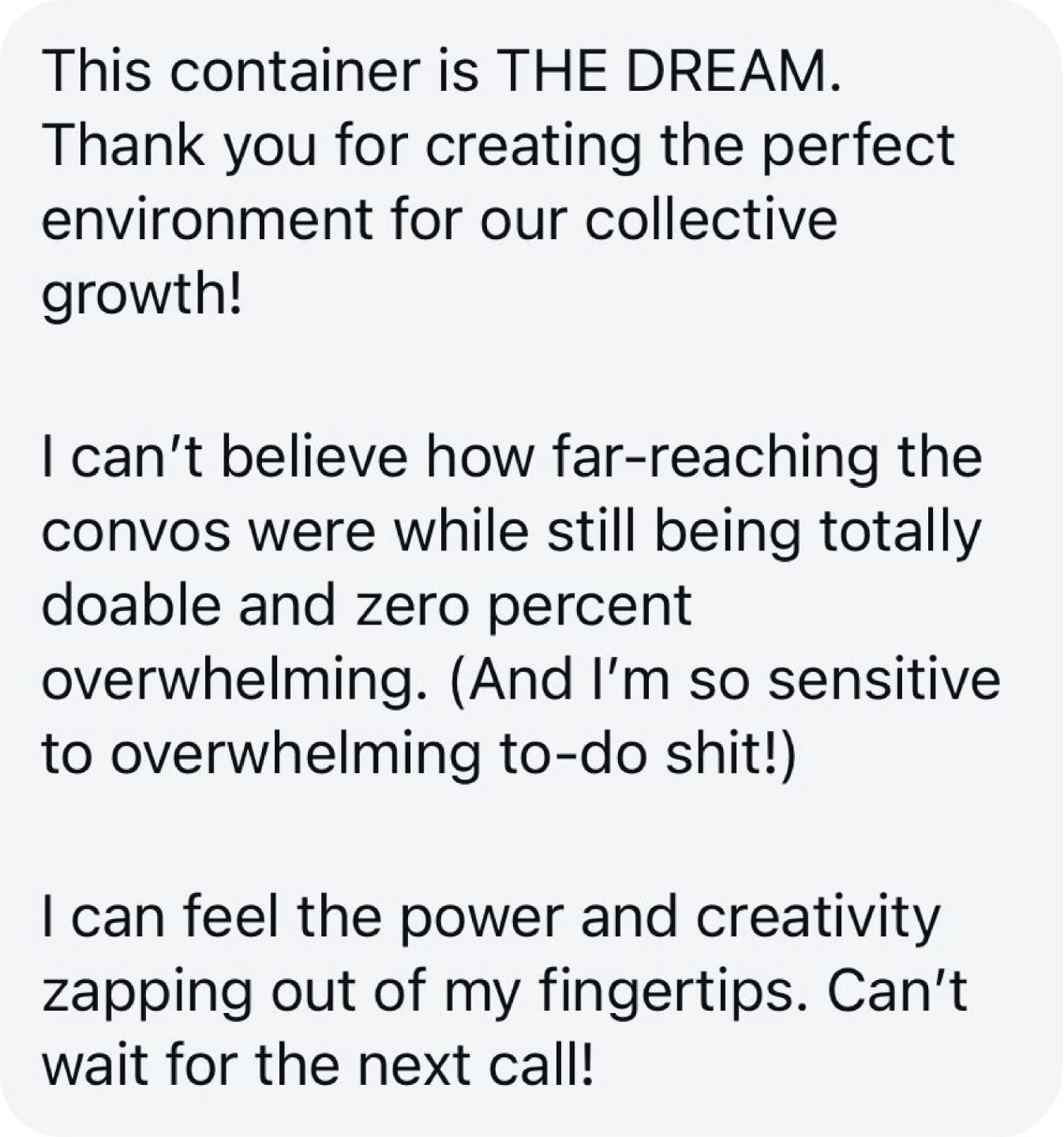The height and width of the screenshot is (1137, 1064).
Task: Click the word "convos"
Action: pos(137,531)
